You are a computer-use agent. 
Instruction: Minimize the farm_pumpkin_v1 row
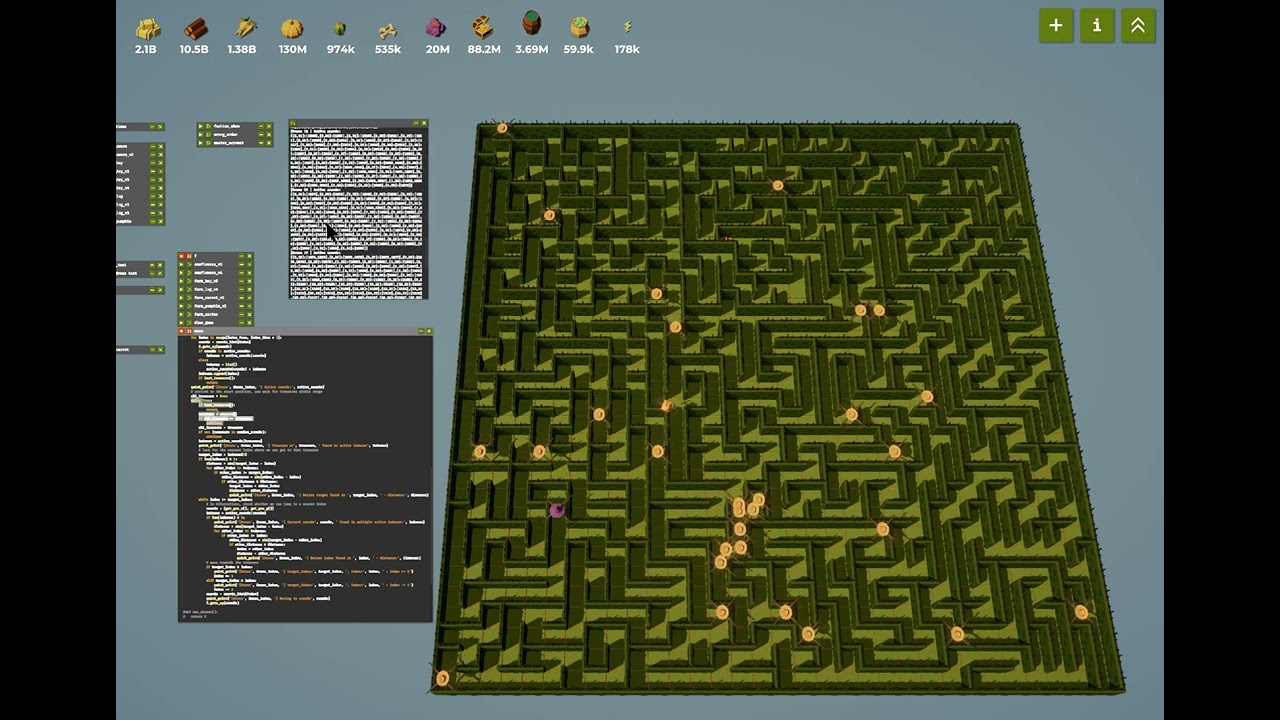point(241,306)
